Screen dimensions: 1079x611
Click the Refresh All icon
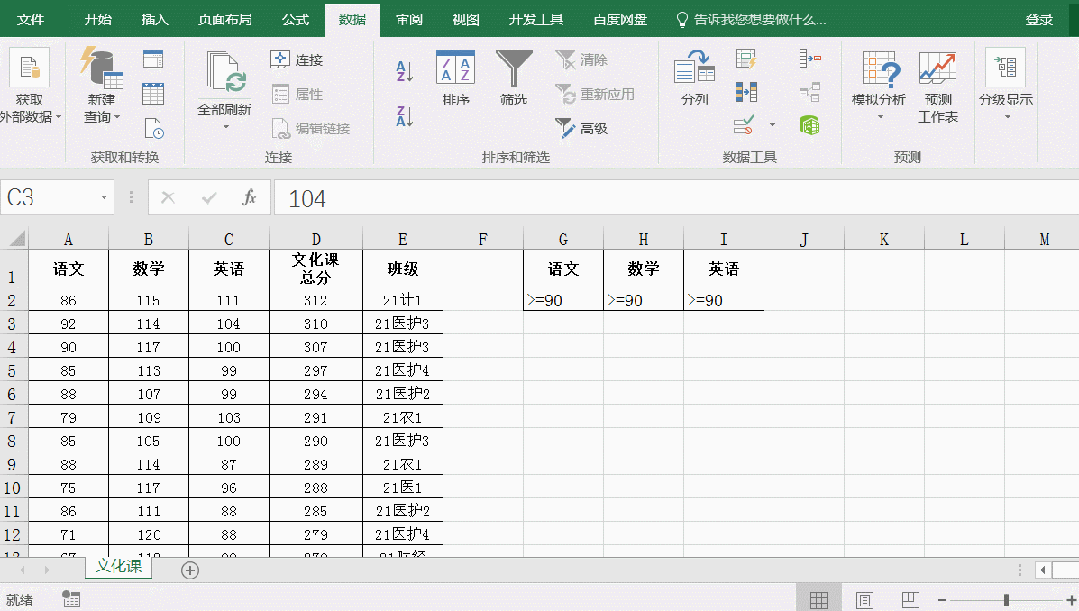pos(224,73)
